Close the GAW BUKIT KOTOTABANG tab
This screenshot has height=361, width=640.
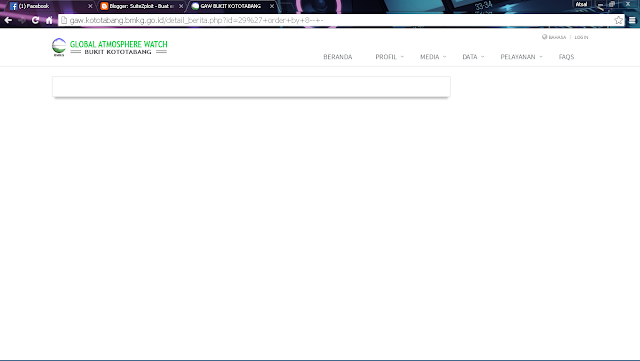point(272,6)
